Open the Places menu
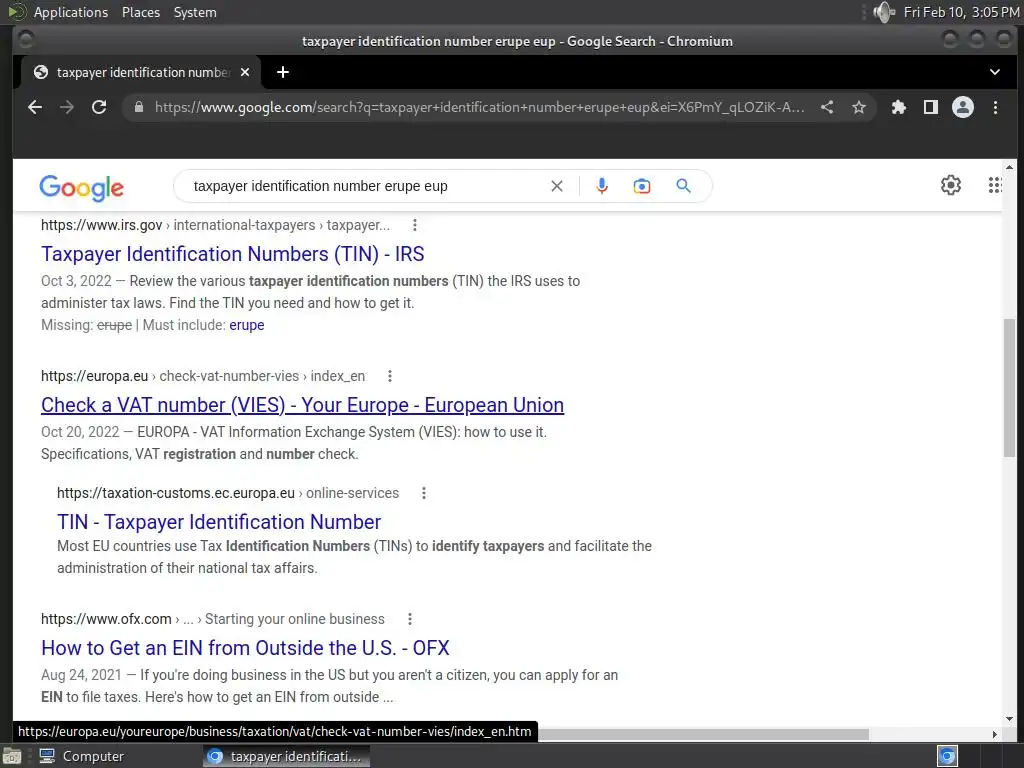 140,12
